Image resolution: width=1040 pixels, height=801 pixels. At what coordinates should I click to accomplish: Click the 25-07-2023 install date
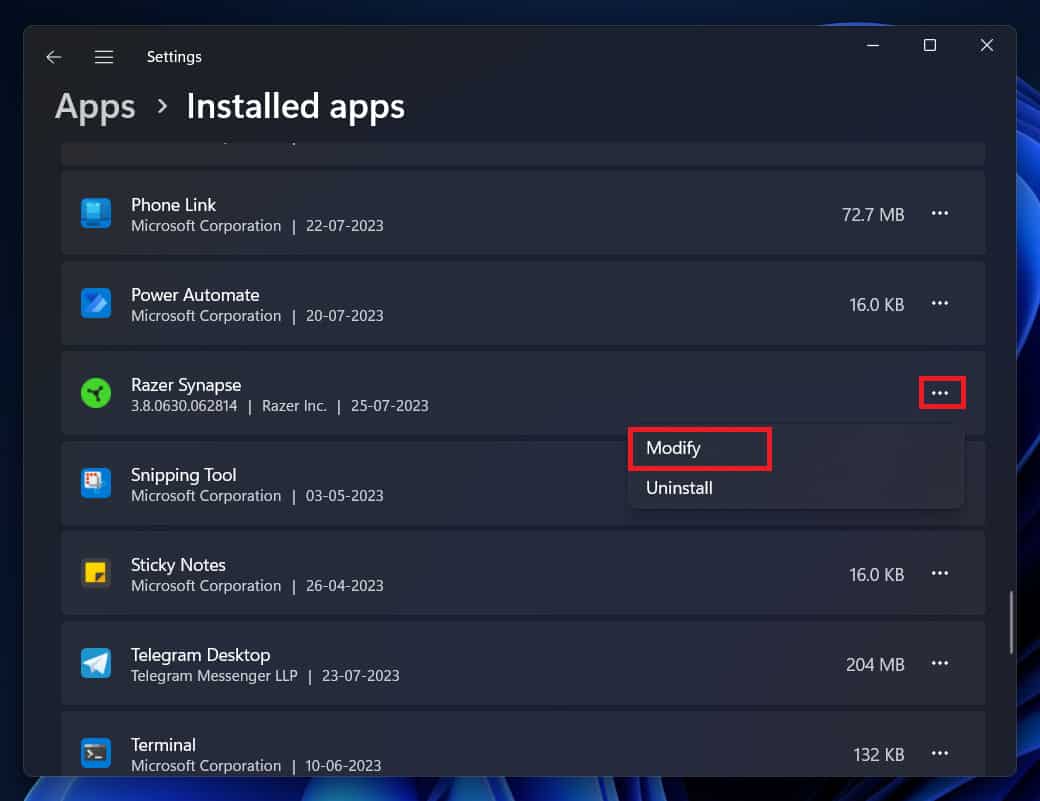[x=389, y=406]
